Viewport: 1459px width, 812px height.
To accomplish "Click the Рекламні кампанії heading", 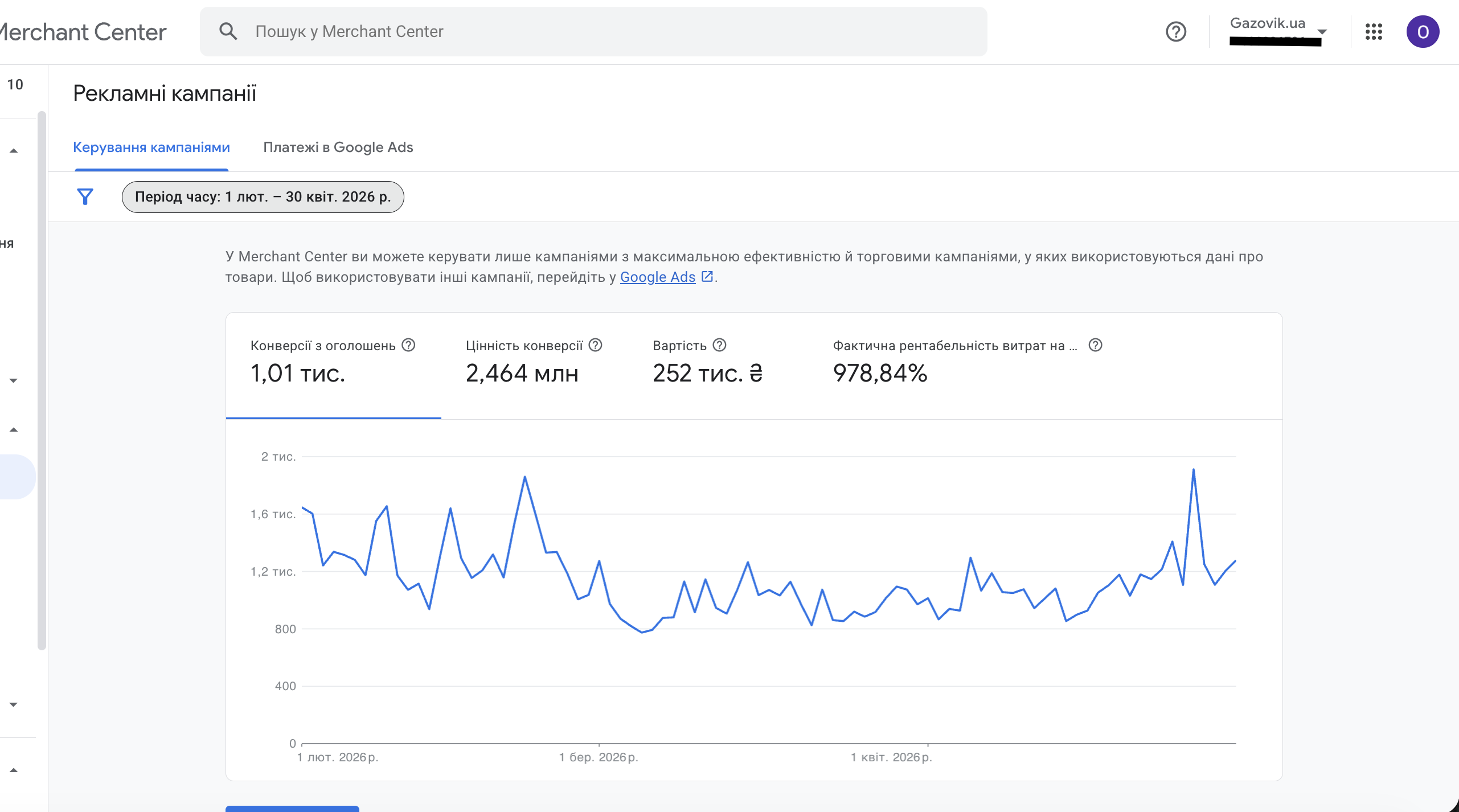I will tap(165, 93).
